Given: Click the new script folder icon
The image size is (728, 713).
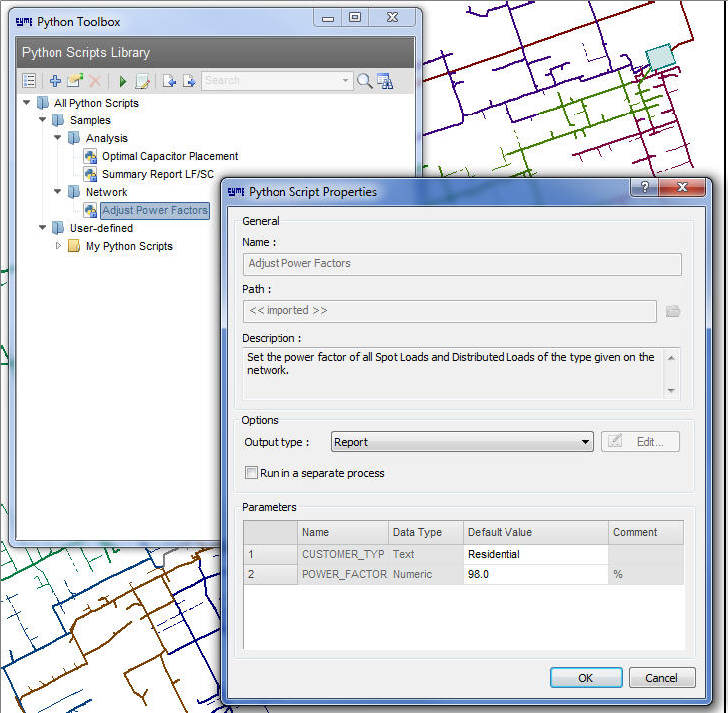Looking at the screenshot, I should [74, 81].
